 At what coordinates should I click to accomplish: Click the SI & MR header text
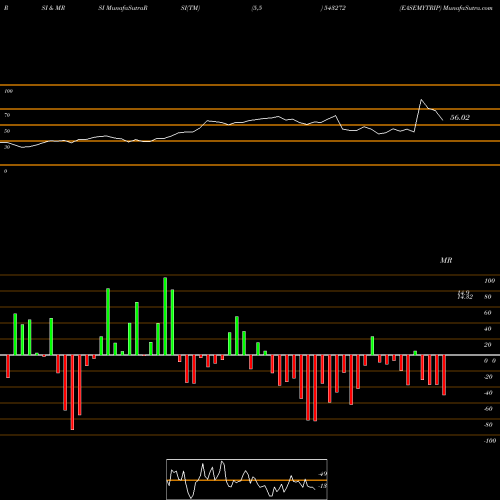point(53,8)
